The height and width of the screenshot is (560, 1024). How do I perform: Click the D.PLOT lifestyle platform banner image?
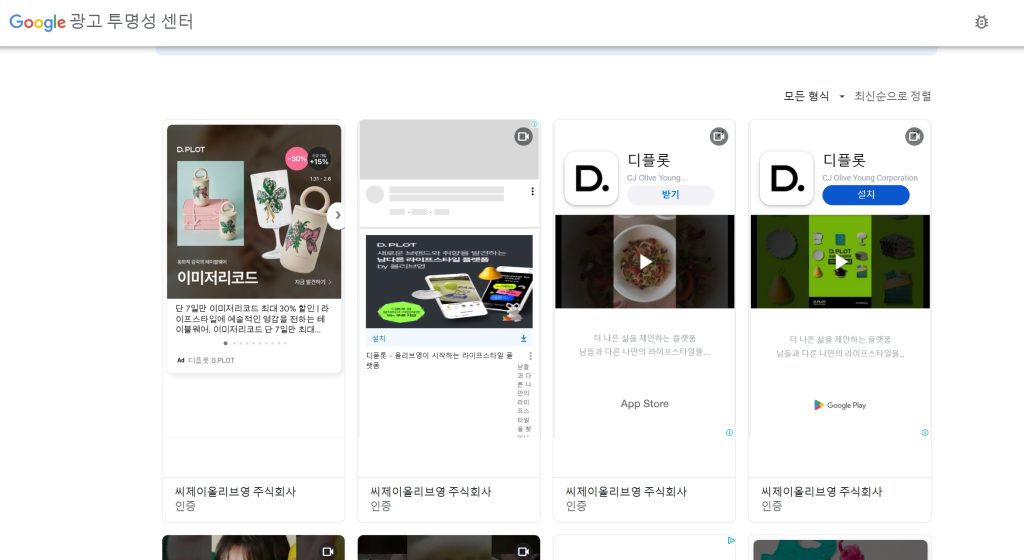pyautogui.click(x=449, y=281)
